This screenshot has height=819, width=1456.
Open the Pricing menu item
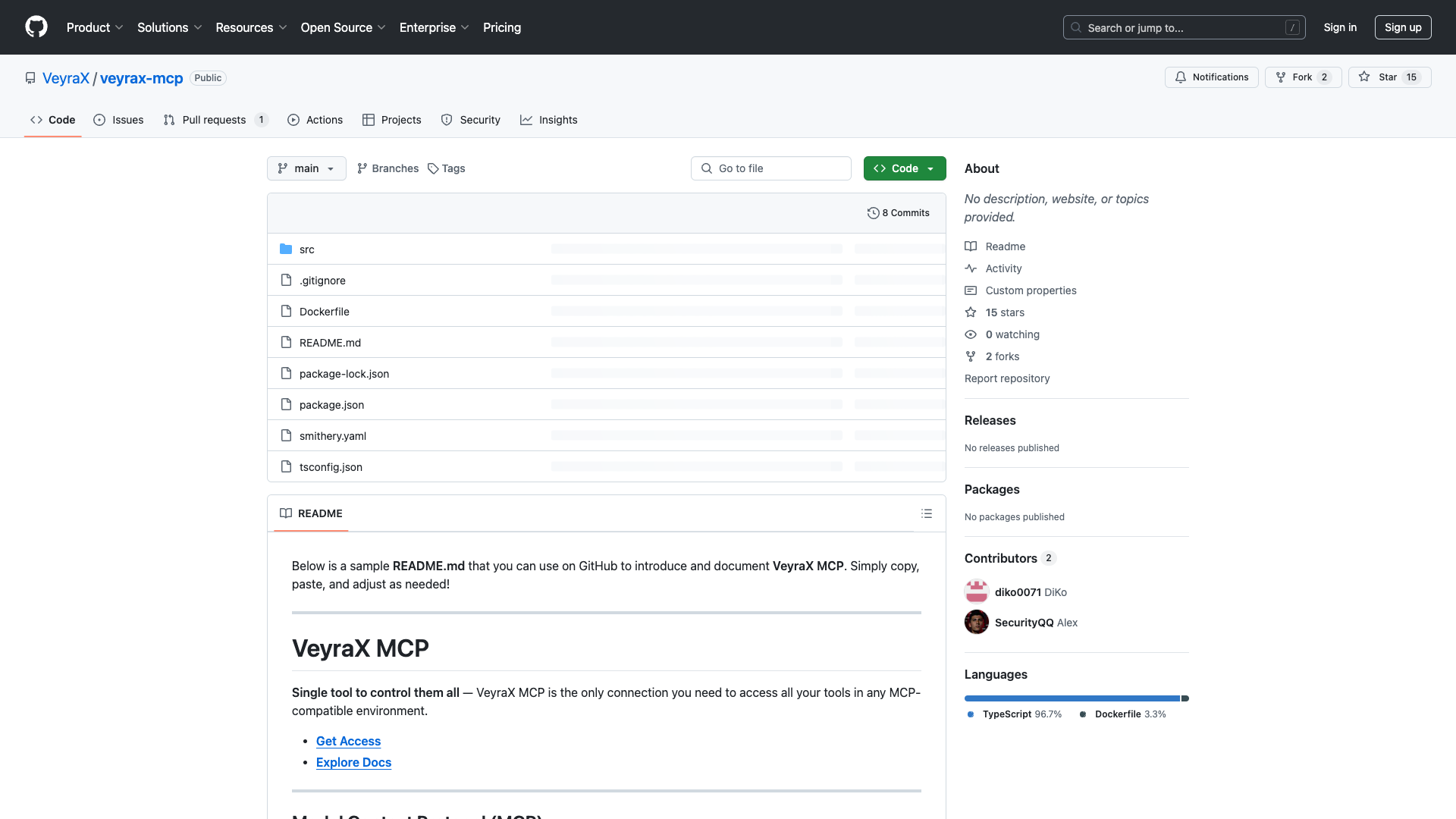click(x=501, y=27)
